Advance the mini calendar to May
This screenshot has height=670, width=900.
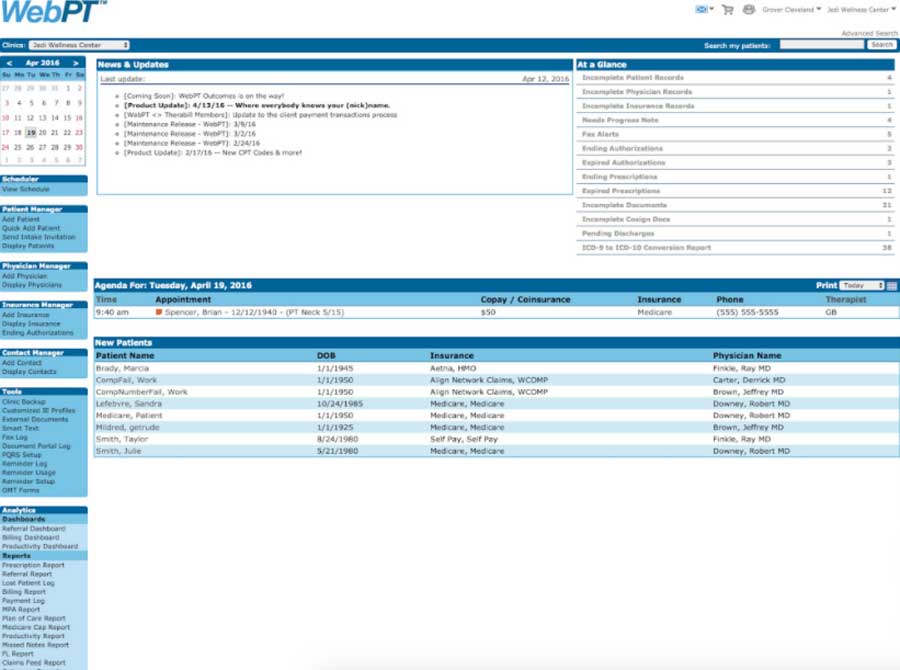tap(76, 62)
